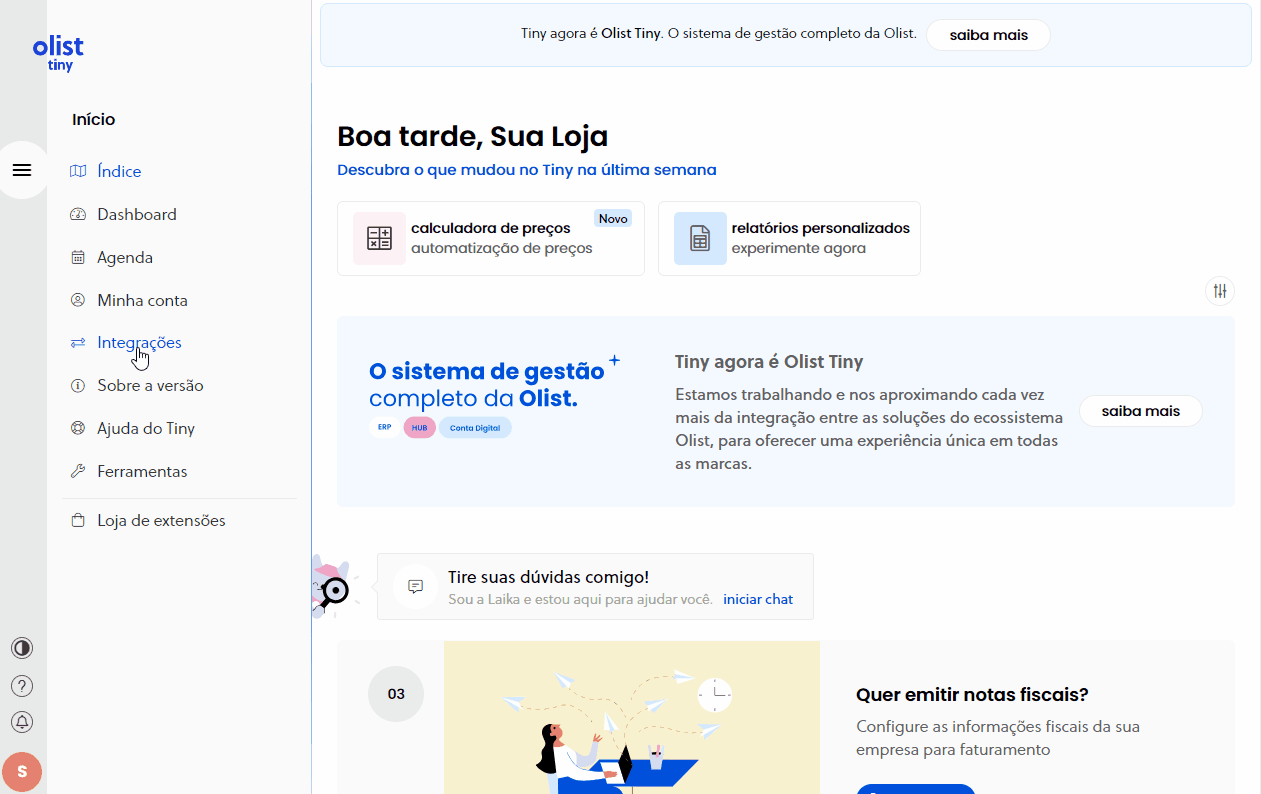Screen dimensions: 1261x794
Task: Open the notifications bell icon
Action: [22, 722]
